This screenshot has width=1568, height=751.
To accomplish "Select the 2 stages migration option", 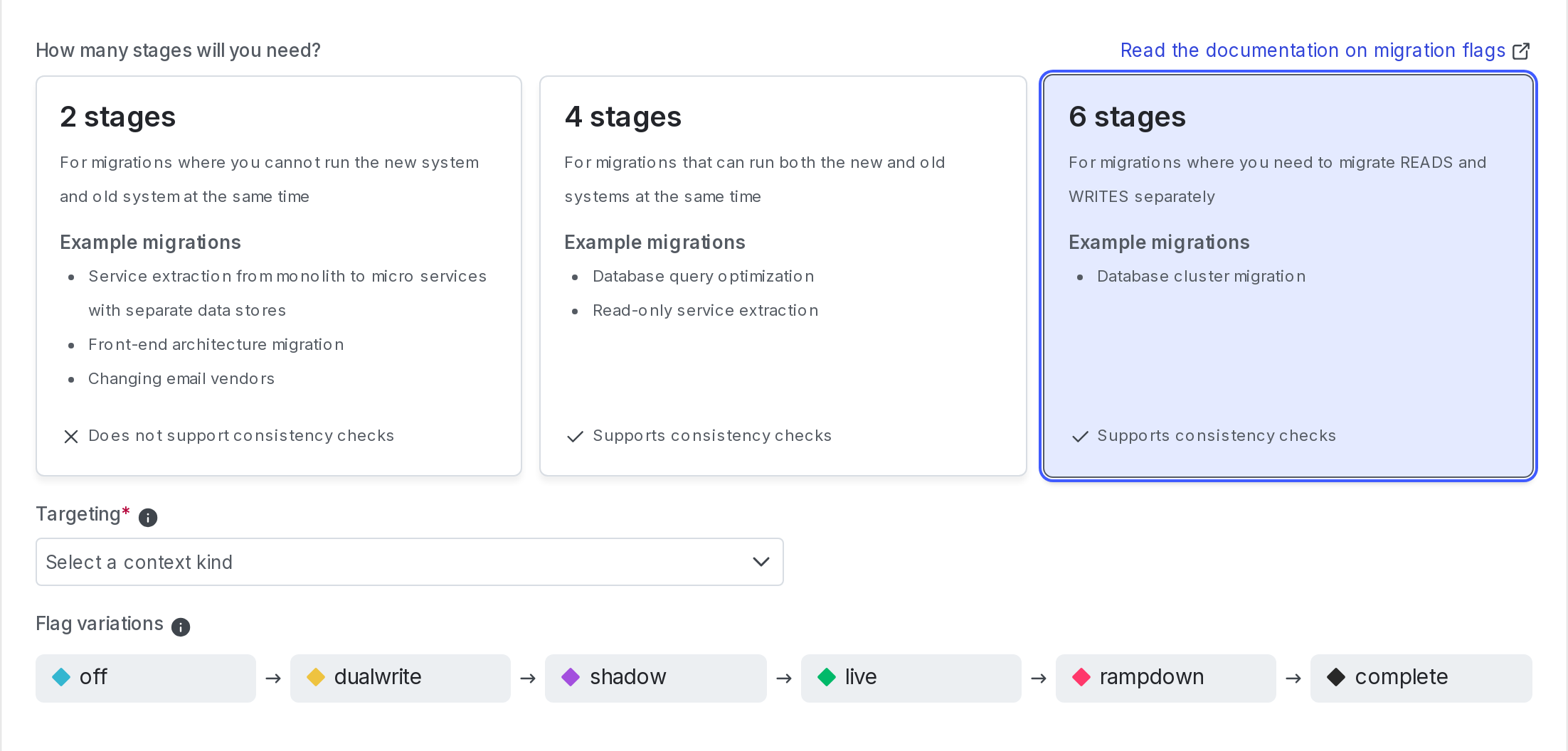I will [279, 276].
